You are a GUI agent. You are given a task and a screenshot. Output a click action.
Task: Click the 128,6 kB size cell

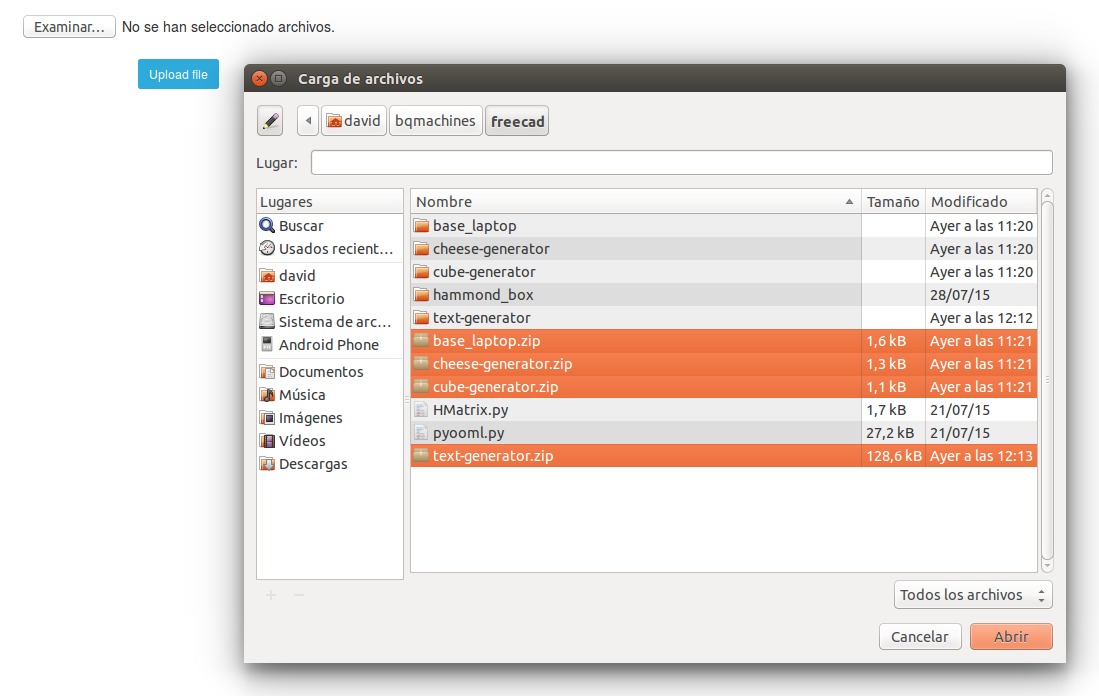tap(894, 456)
